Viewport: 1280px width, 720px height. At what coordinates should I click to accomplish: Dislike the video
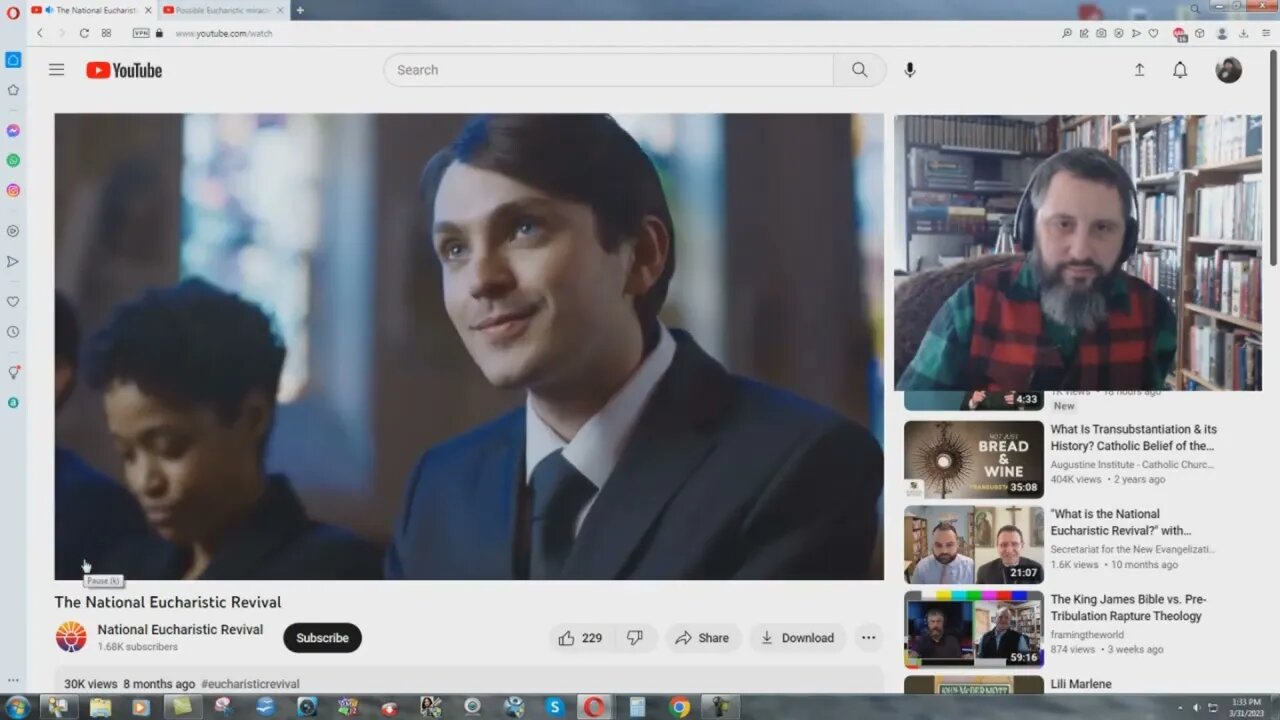(x=635, y=638)
